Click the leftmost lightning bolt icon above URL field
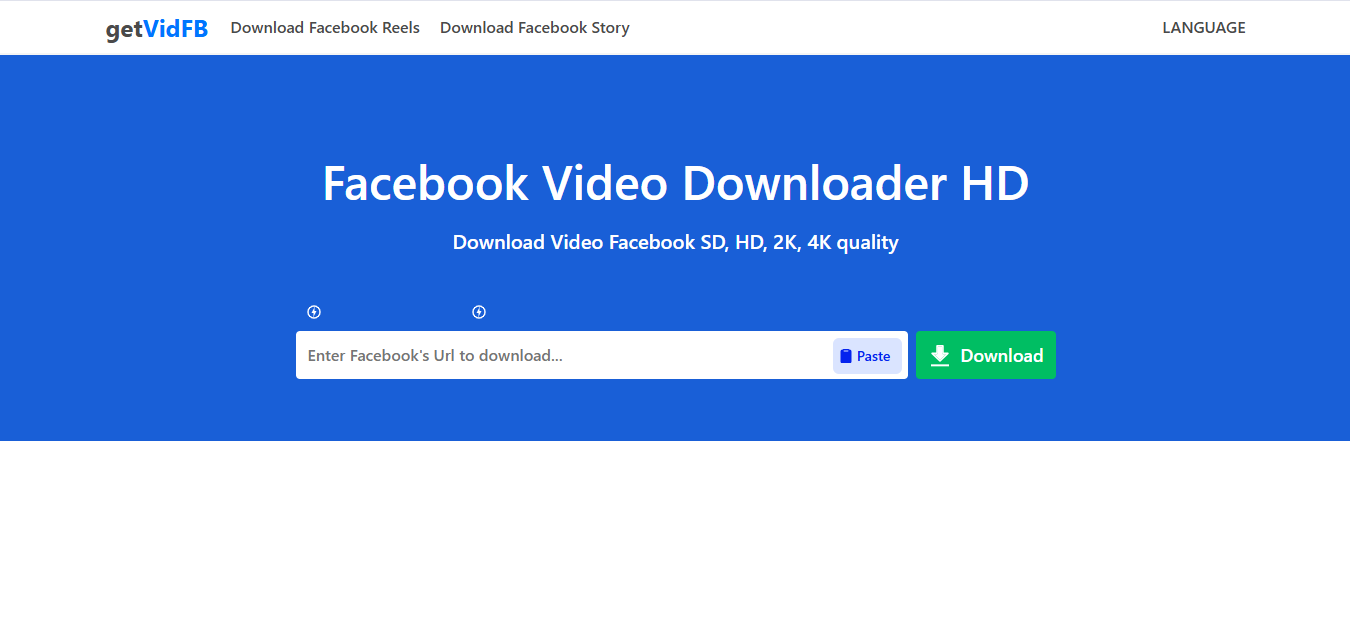This screenshot has height=631, width=1350. [x=314, y=312]
